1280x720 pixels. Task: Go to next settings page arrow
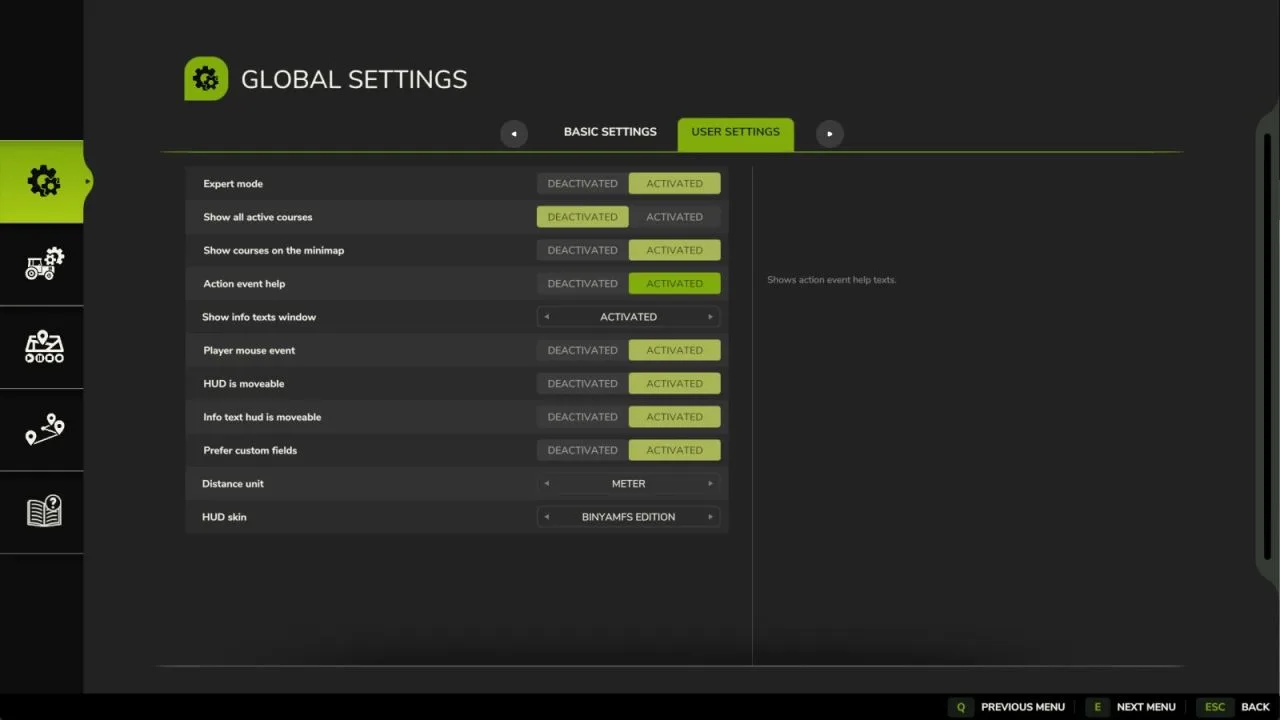830,134
